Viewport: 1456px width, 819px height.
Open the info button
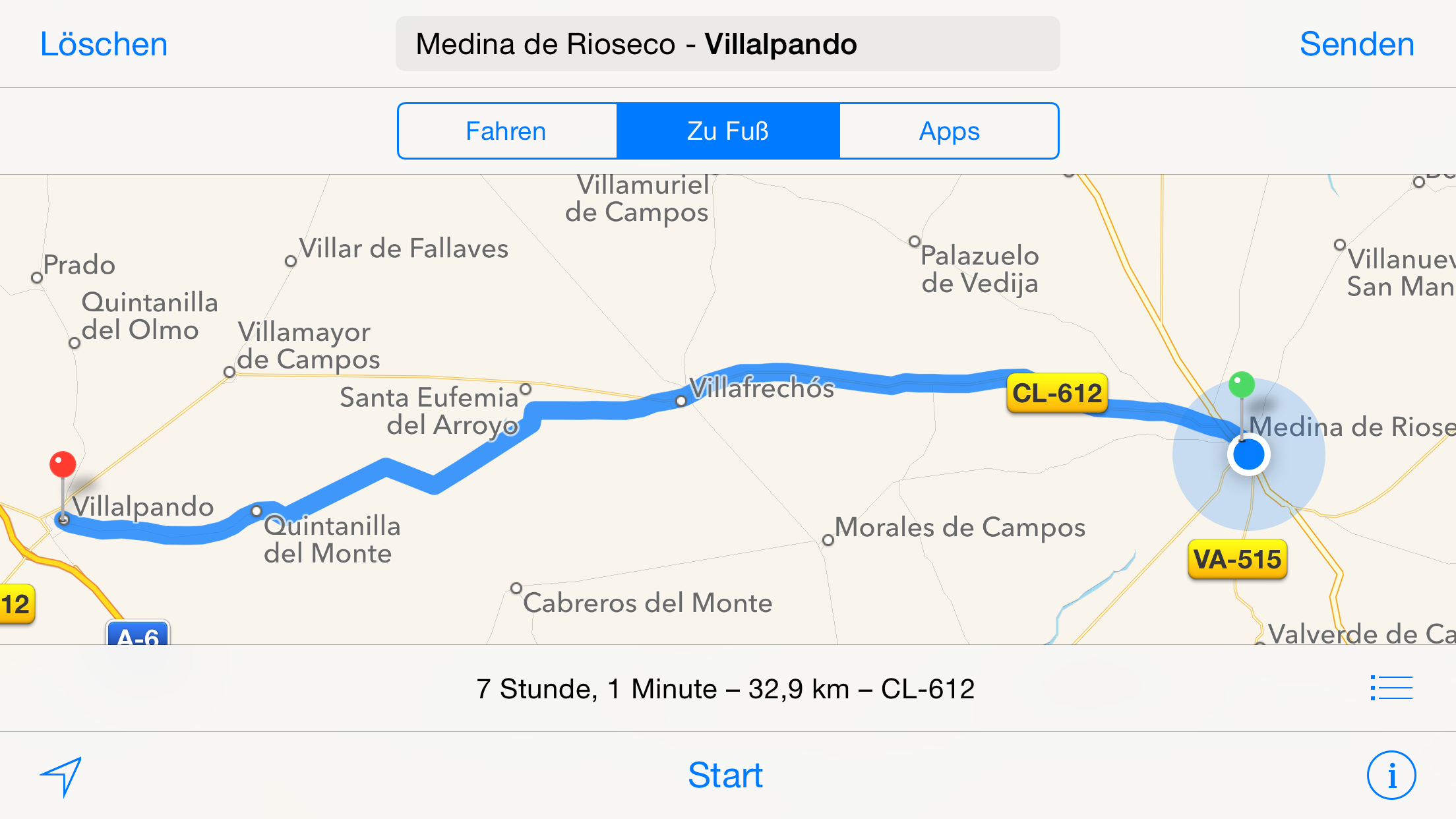[1391, 775]
